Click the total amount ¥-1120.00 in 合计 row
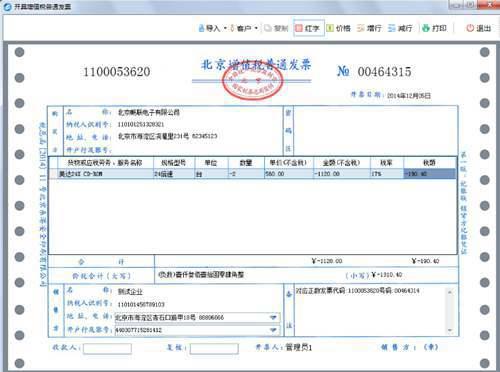The width and height of the screenshot is (500, 372). coord(327,261)
